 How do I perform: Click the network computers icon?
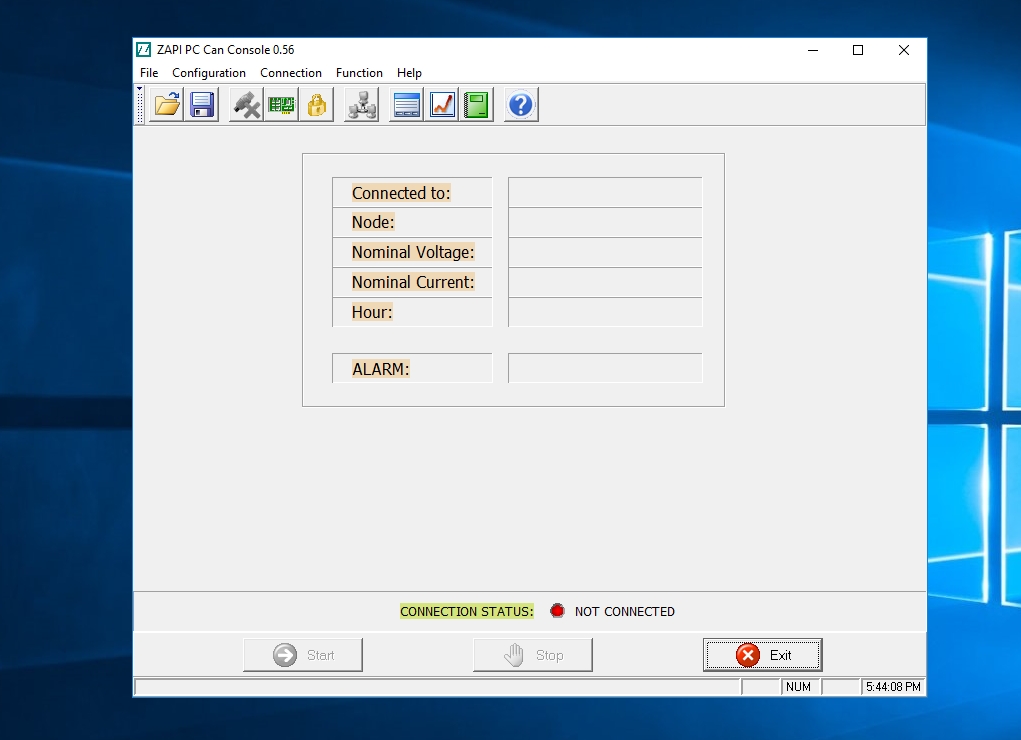pyautogui.click(x=361, y=105)
